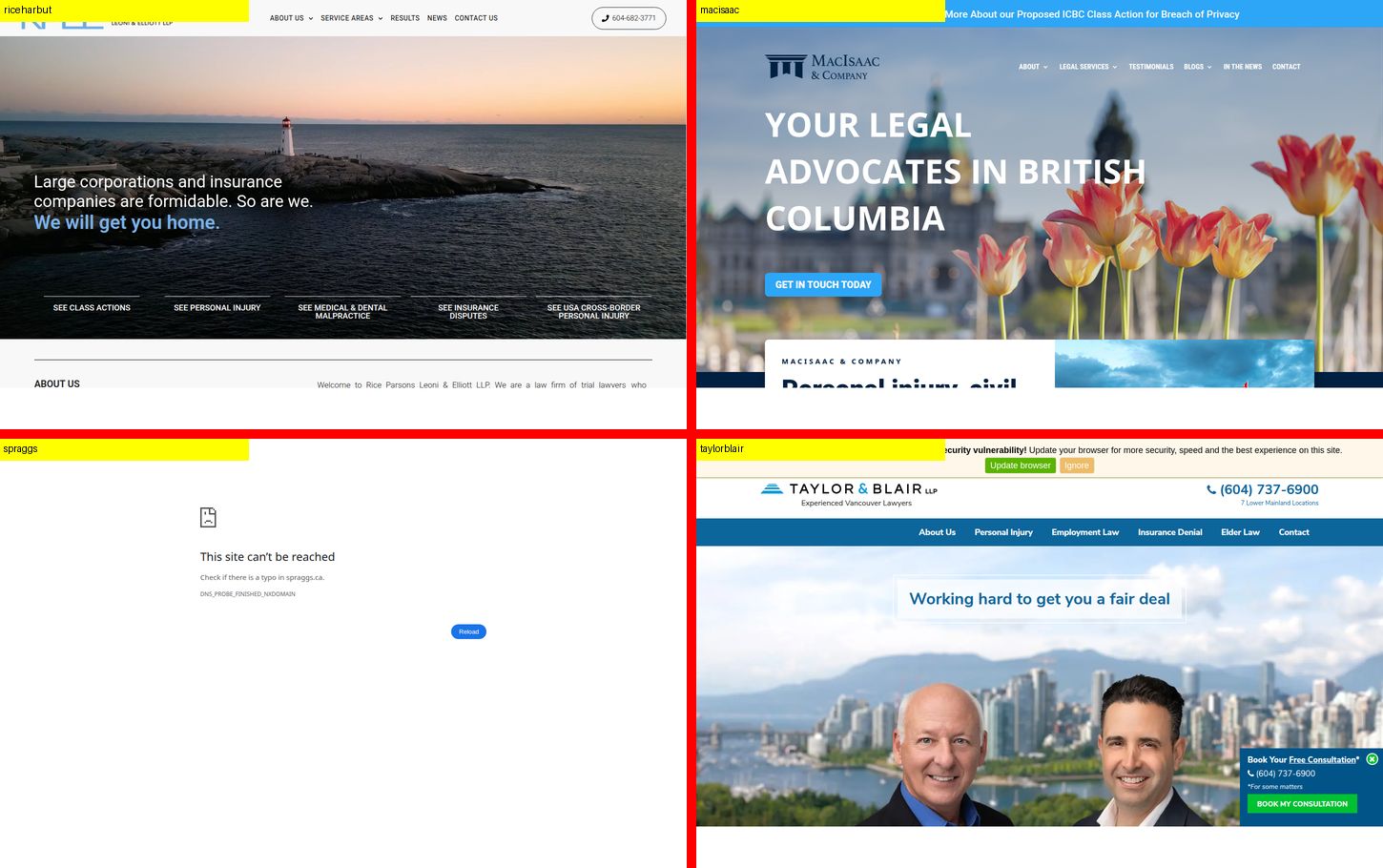Click Book My Consultation button
1383x868 pixels.
point(1302,803)
